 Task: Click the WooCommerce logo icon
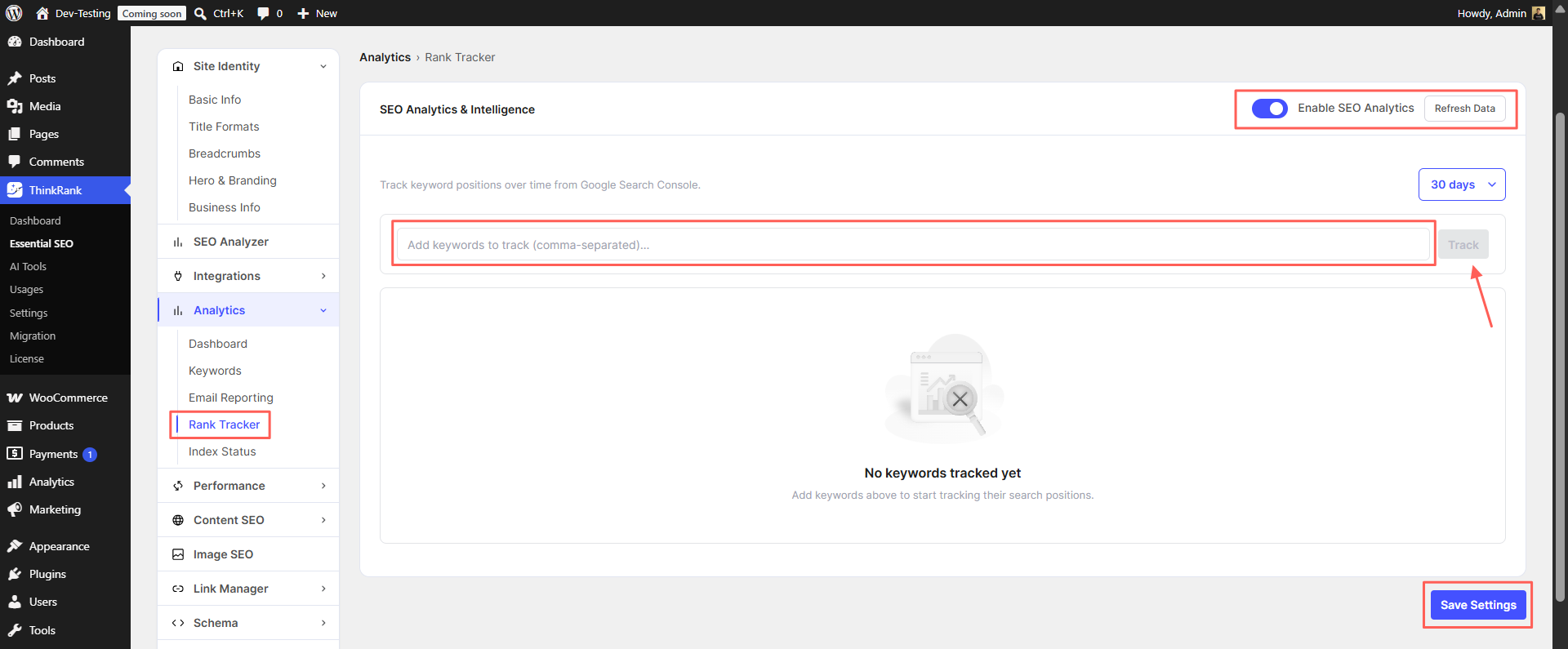tap(15, 398)
